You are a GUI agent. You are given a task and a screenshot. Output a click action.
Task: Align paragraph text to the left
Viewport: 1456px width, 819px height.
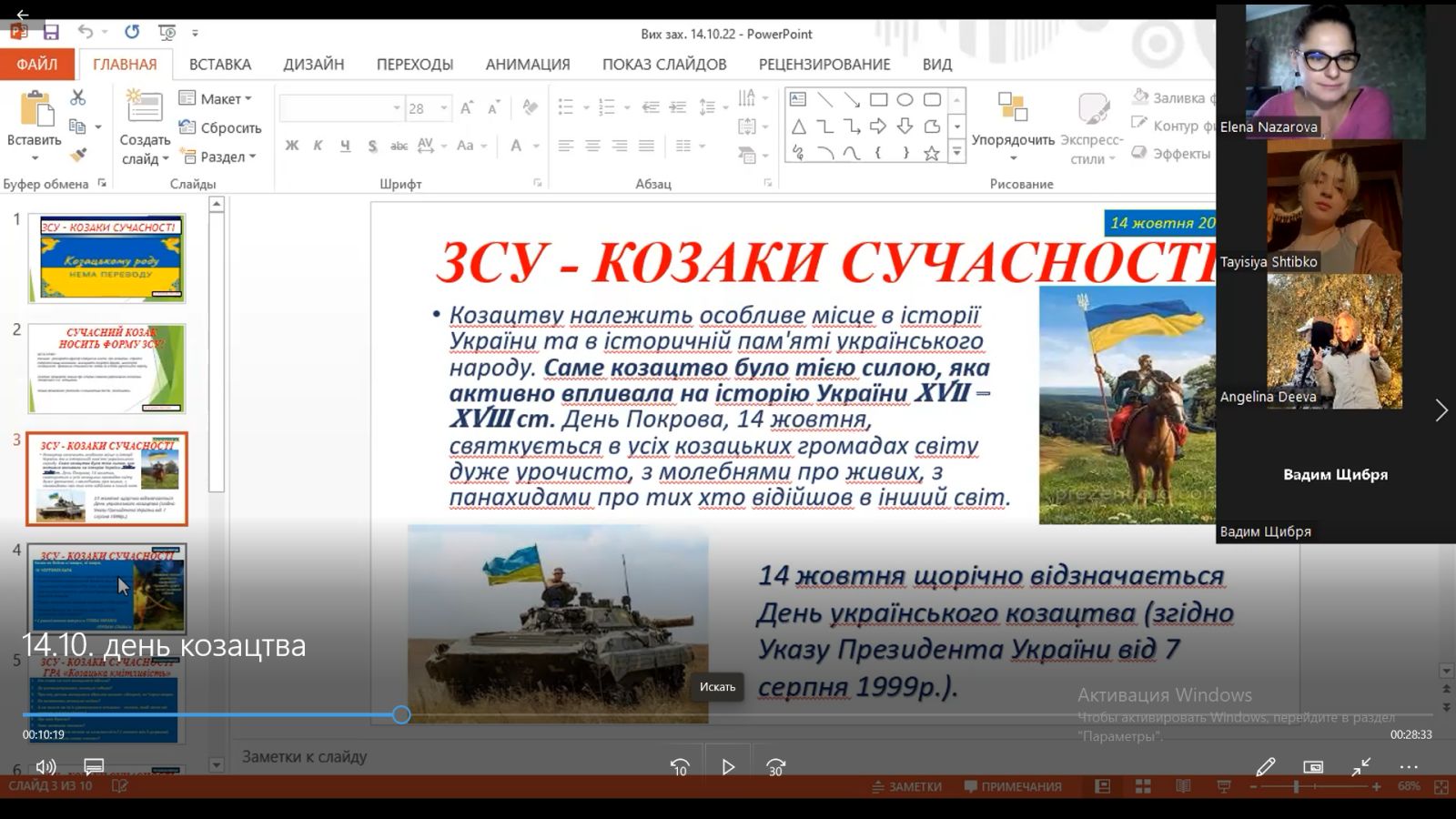point(566,146)
